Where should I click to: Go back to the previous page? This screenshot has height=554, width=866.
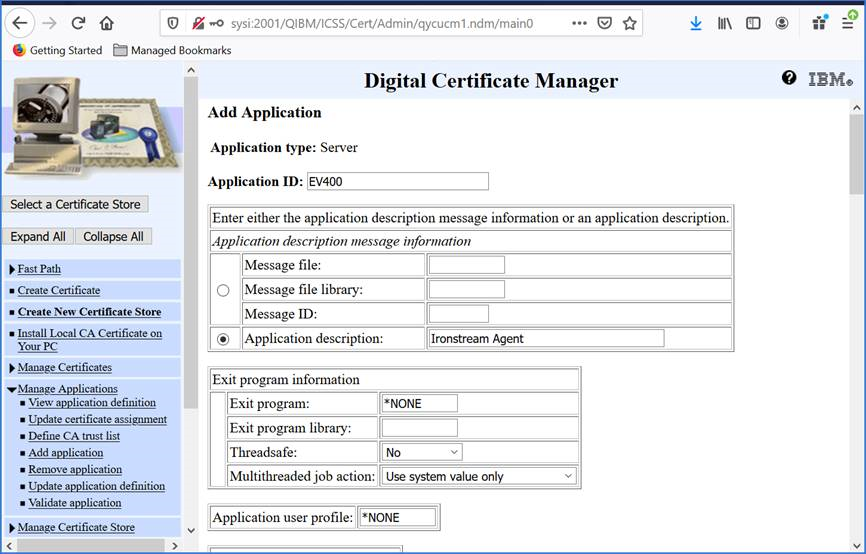pyautogui.click(x=20, y=23)
